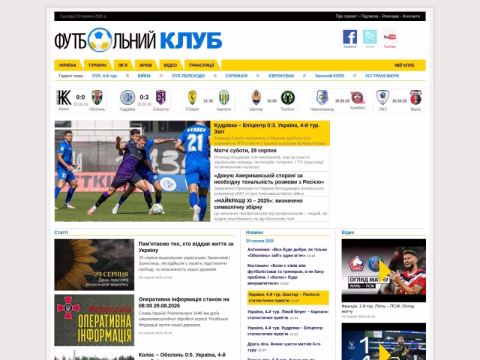The image size is (480, 360).
Task: Click the Чорноморець club crest
Action: pos(322,97)
